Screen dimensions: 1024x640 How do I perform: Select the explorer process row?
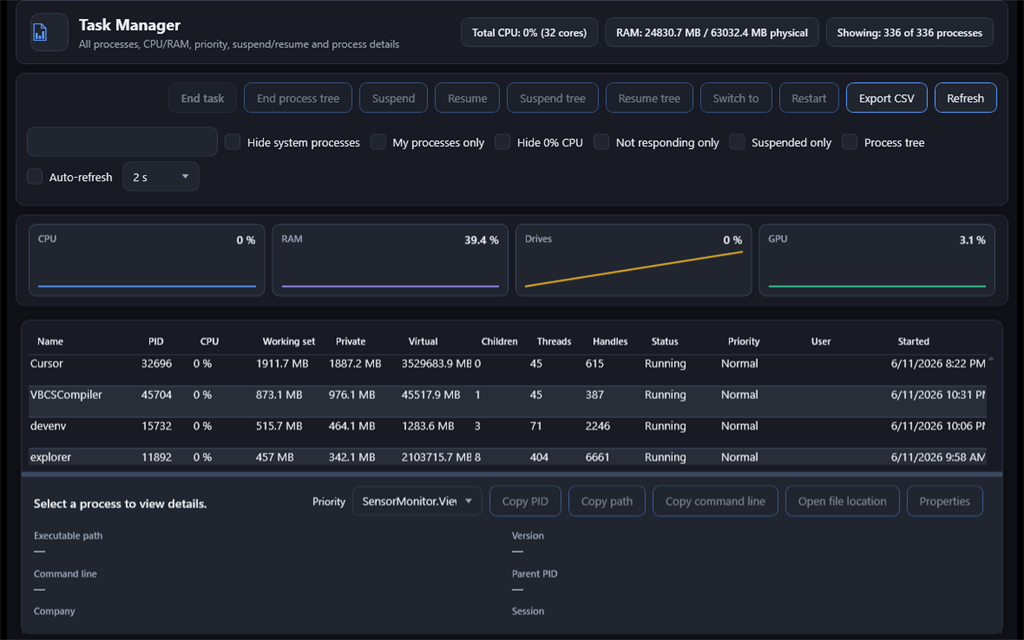point(507,457)
